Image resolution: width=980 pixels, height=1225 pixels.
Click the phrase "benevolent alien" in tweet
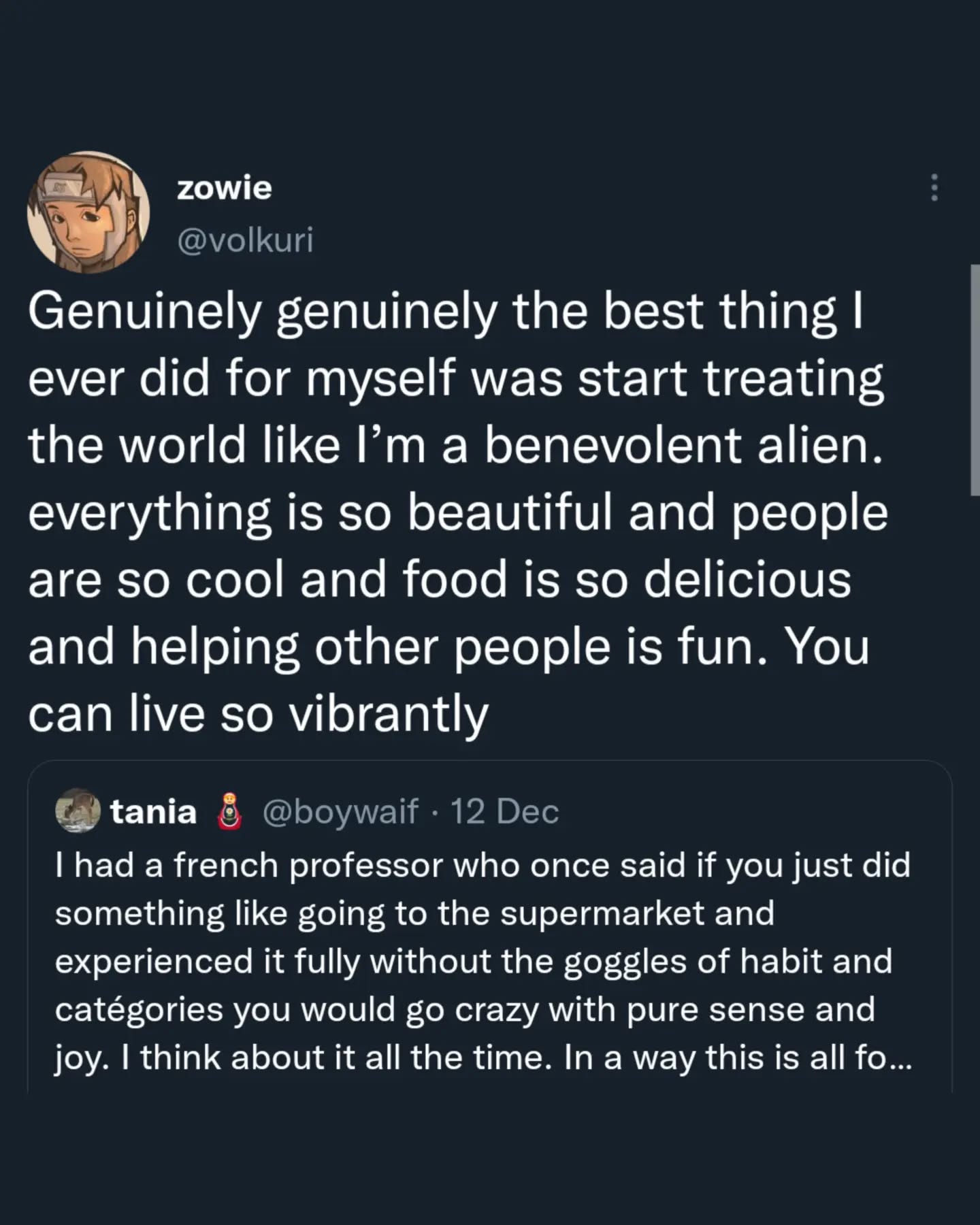click(683, 445)
